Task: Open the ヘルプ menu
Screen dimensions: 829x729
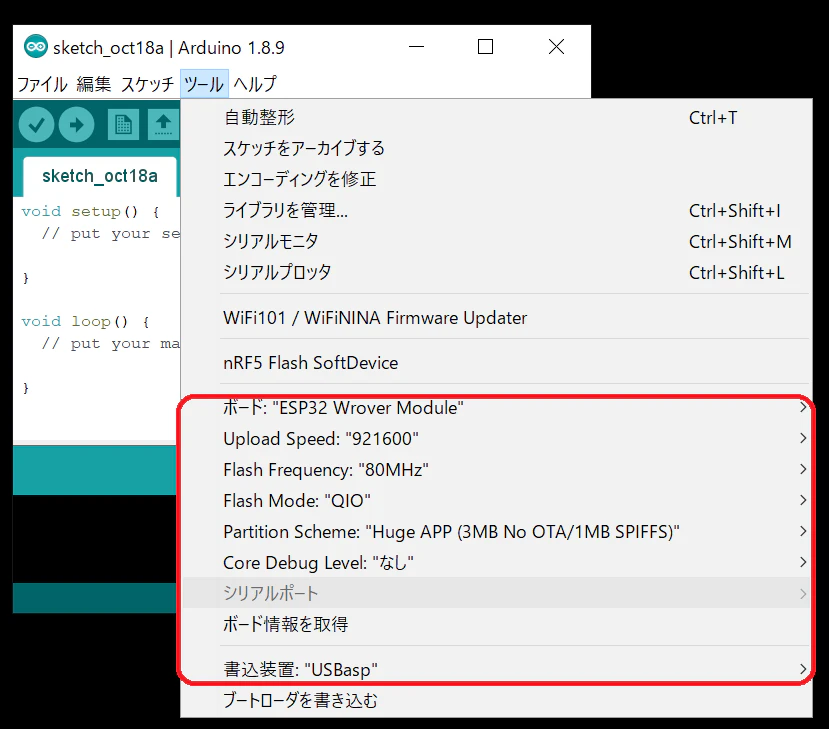Action: 255,84
